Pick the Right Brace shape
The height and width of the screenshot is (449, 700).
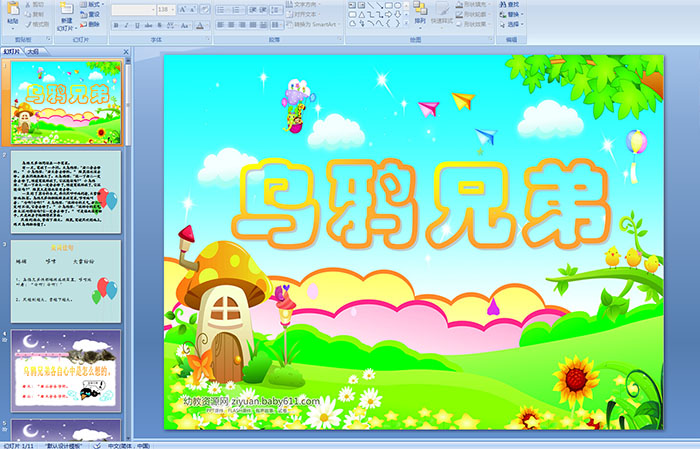397,23
